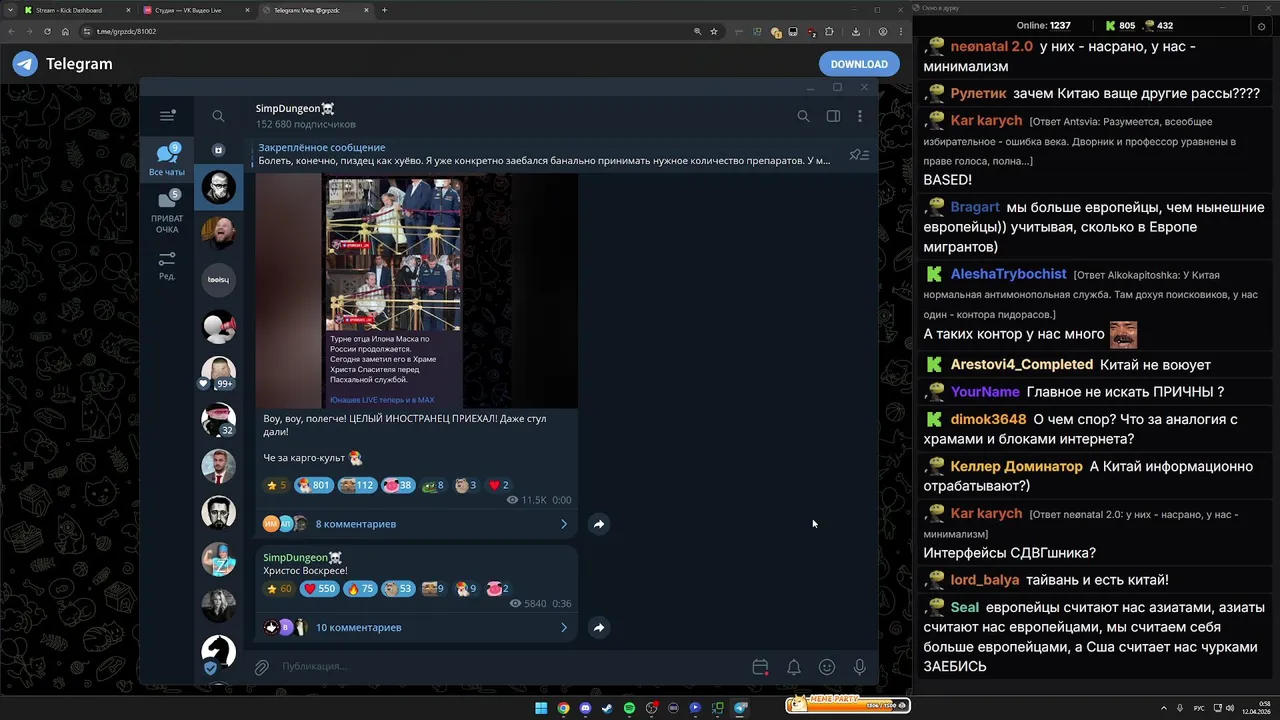Show hidden system tray icons chevron
This screenshot has height=720, width=1280.
(x=1163, y=708)
